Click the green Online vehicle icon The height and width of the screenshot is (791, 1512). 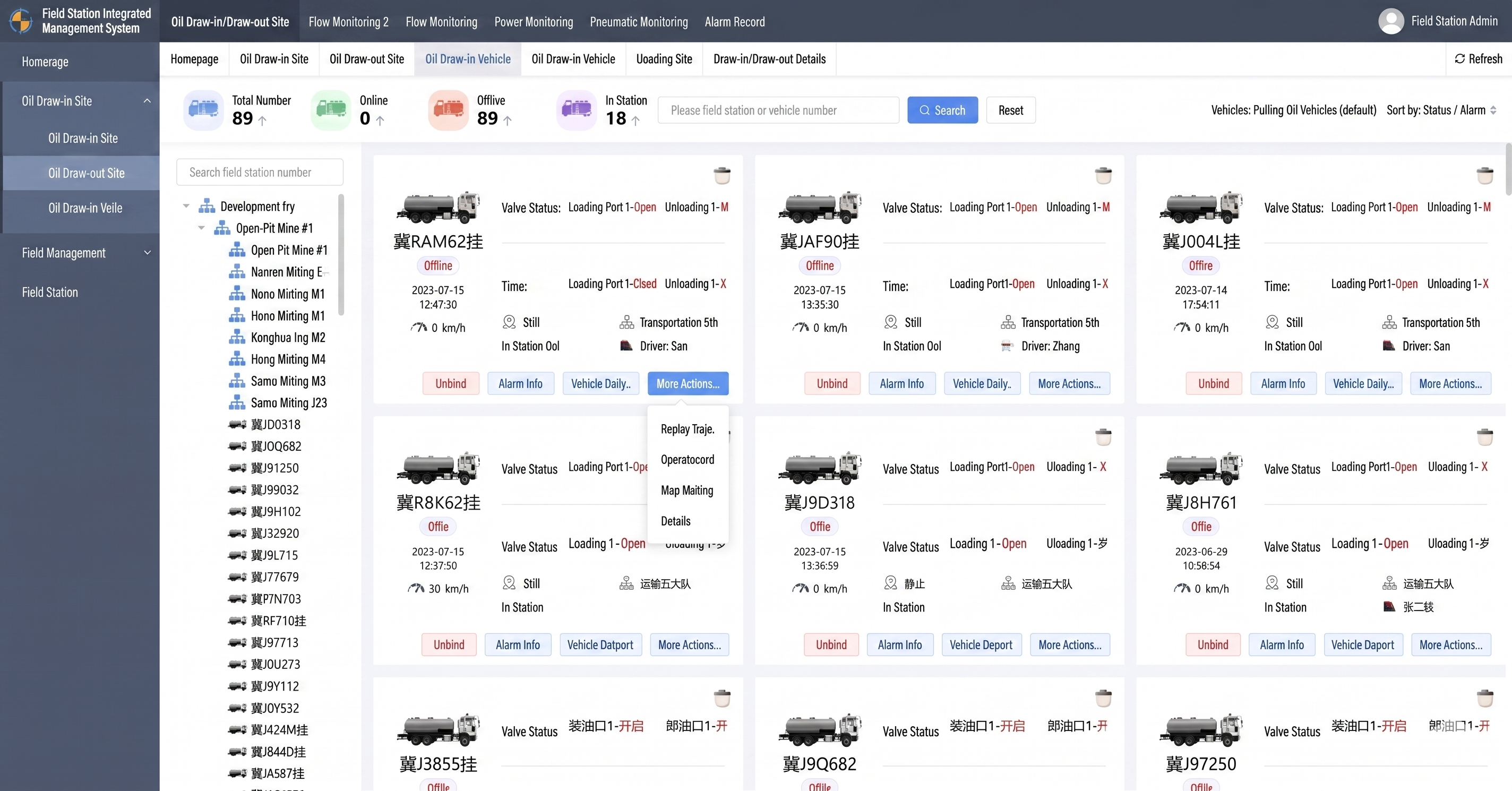(331, 110)
